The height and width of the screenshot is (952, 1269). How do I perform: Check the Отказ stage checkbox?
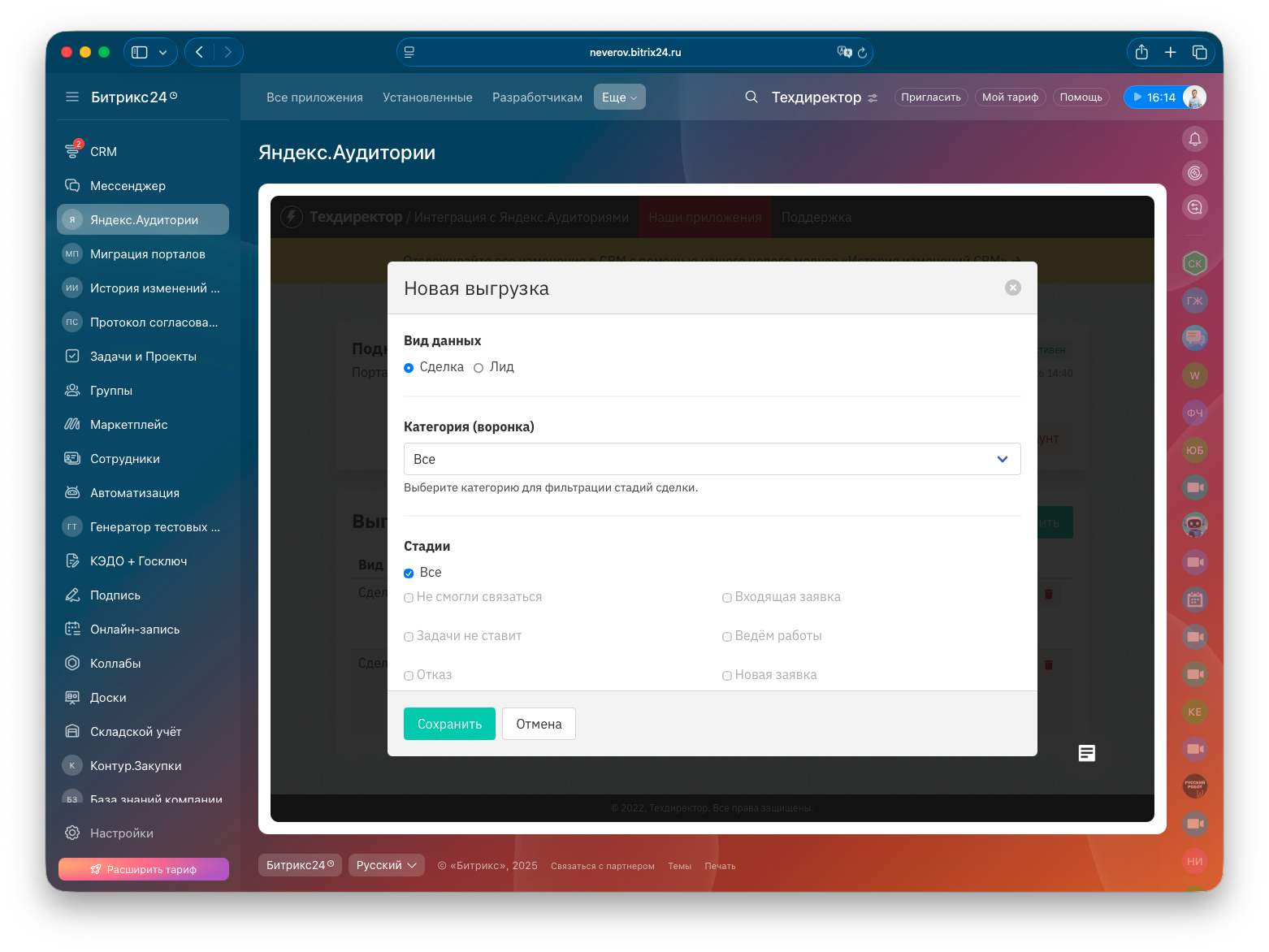pyautogui.click(x=409, y=676)
